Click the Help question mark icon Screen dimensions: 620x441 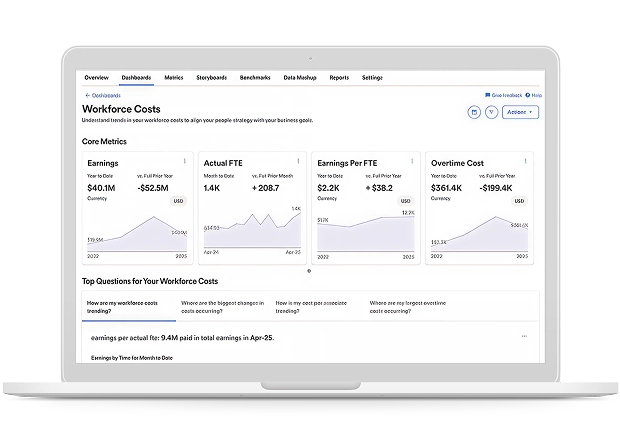[527, 95]
